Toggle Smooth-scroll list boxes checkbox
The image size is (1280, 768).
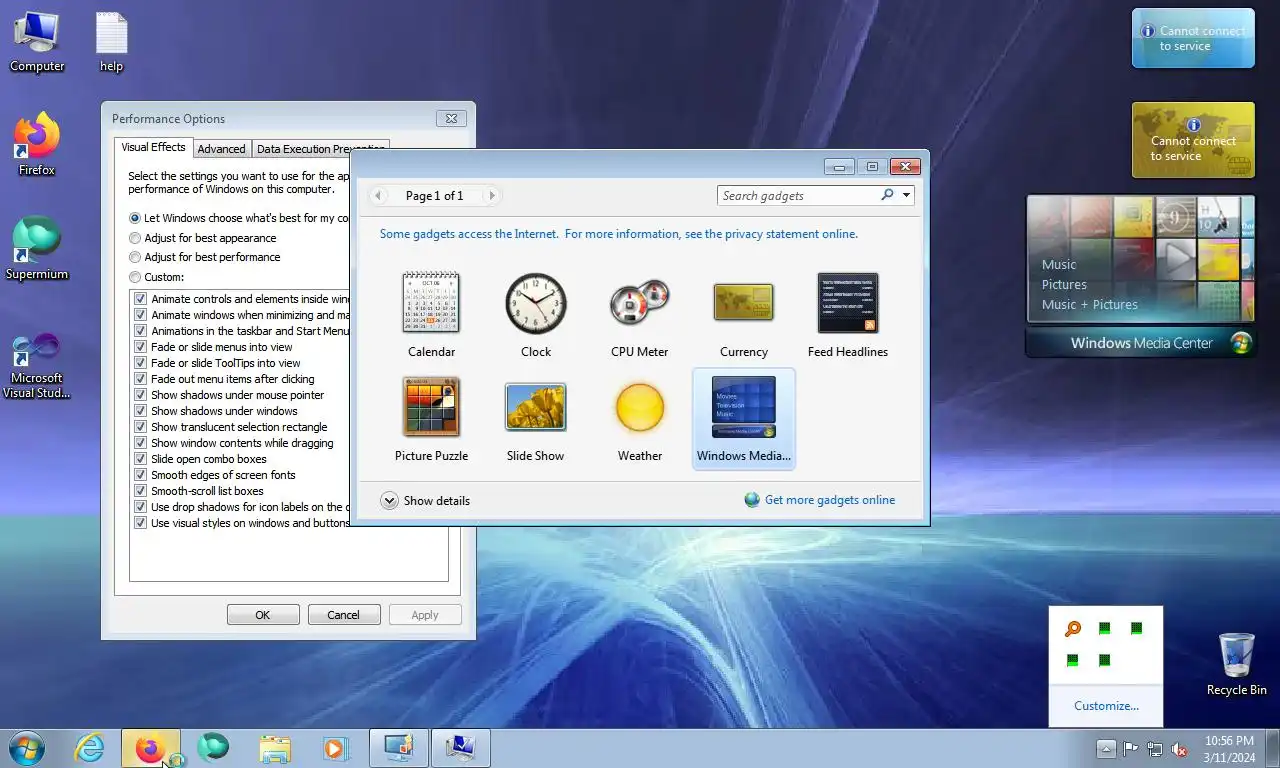coord(141,491)
